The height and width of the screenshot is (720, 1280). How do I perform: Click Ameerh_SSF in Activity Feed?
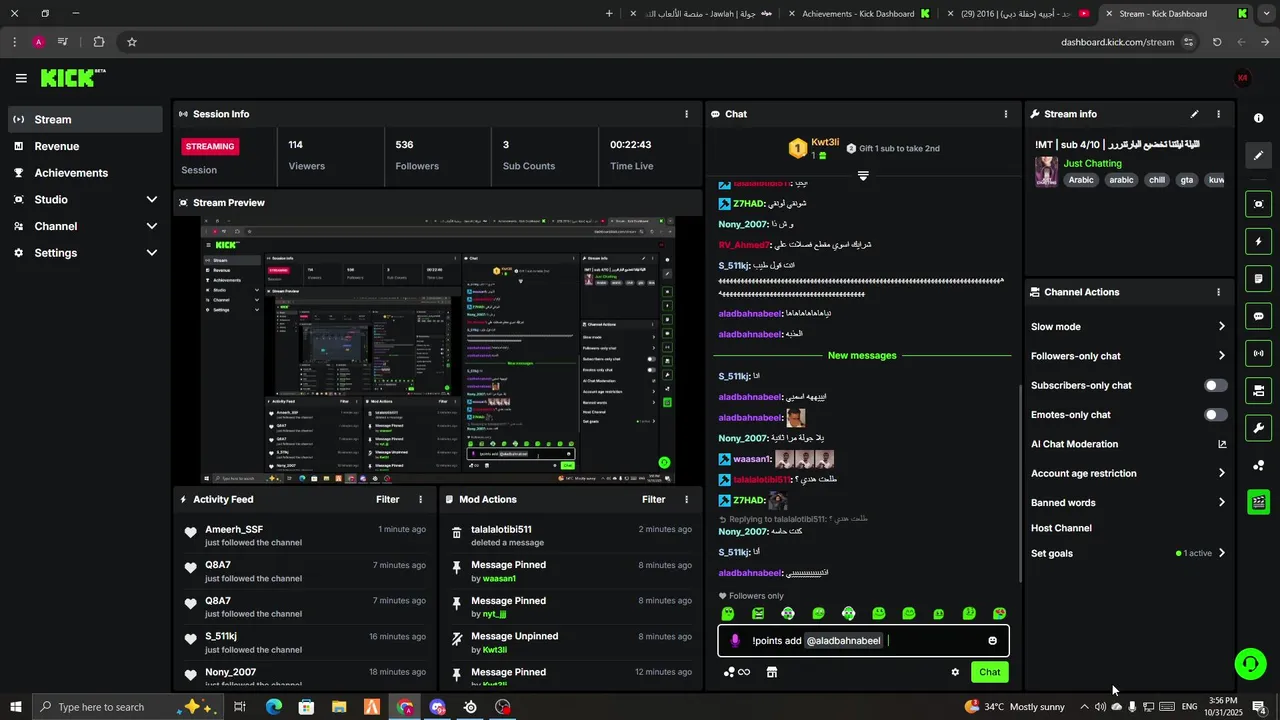tap(234, 529)
